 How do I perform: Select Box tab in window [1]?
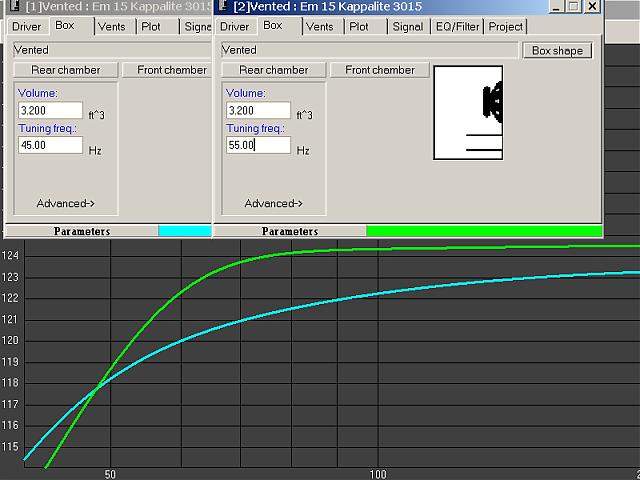tap(64, 26)
